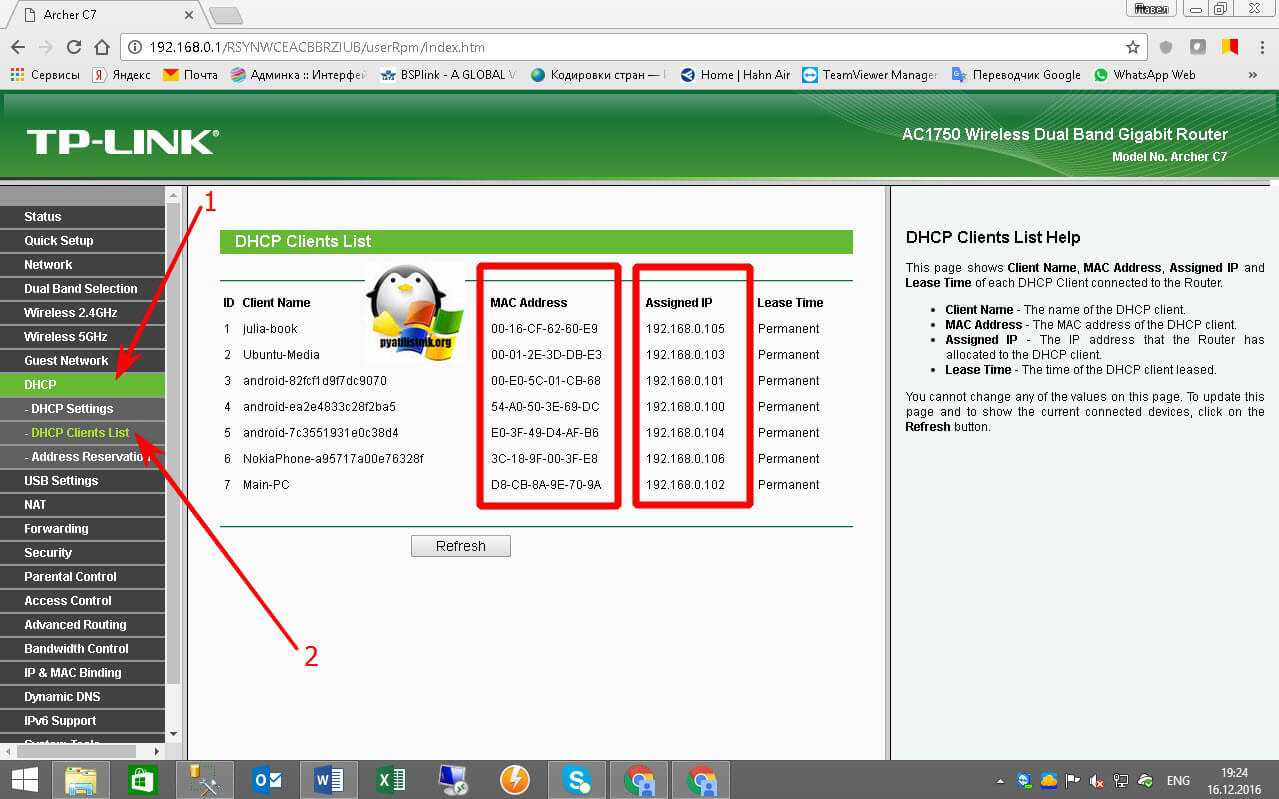
Task: Open Skype from the taskbar
Action: pyautogui.click(x=576, y=780)
